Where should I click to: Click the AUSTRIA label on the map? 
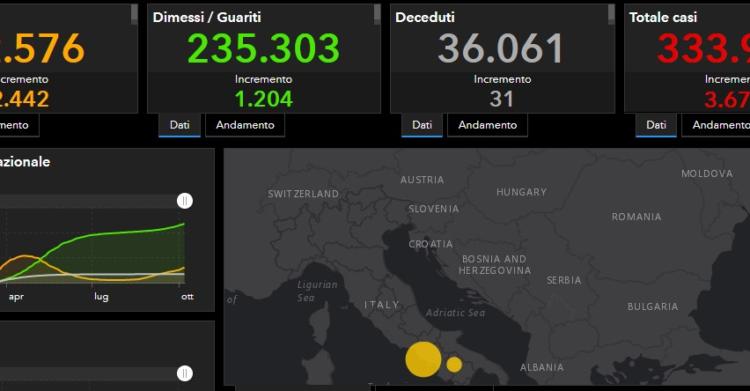pyautogui.click(x=422, y=180)
